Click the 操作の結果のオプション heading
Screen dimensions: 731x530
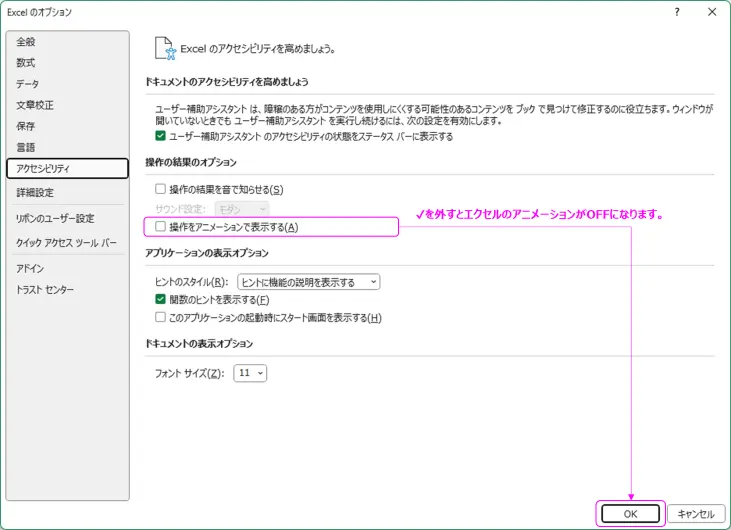tap(191, 162)
